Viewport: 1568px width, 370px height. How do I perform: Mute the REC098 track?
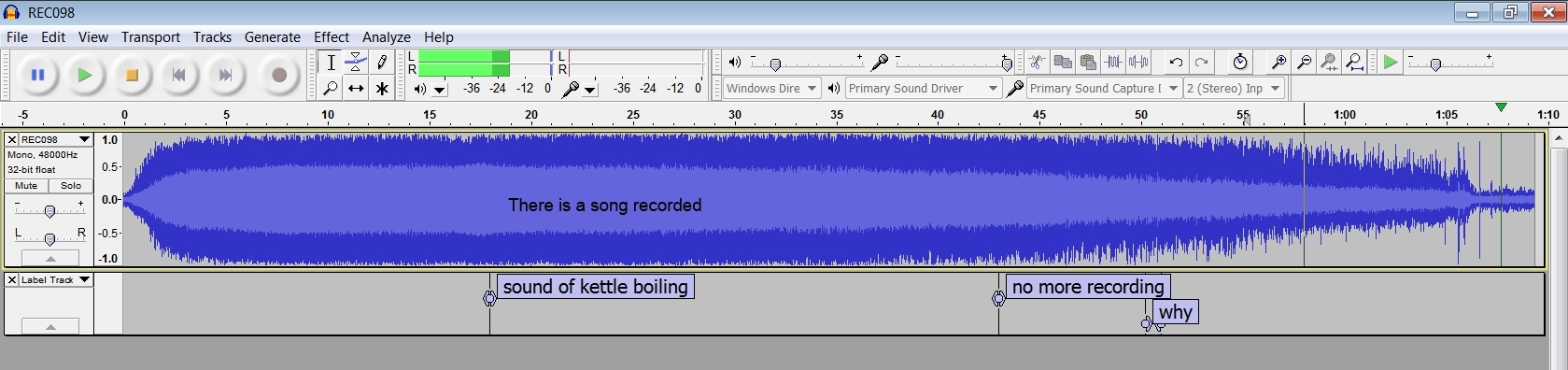pos(26,186)
